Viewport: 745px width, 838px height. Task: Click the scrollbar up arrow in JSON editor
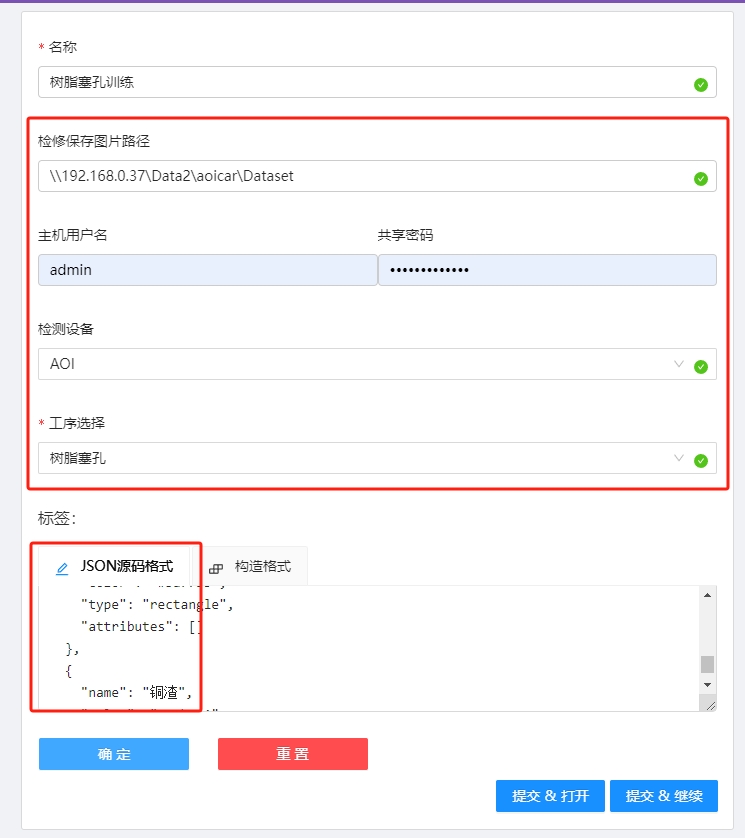(x=707, y=595)
